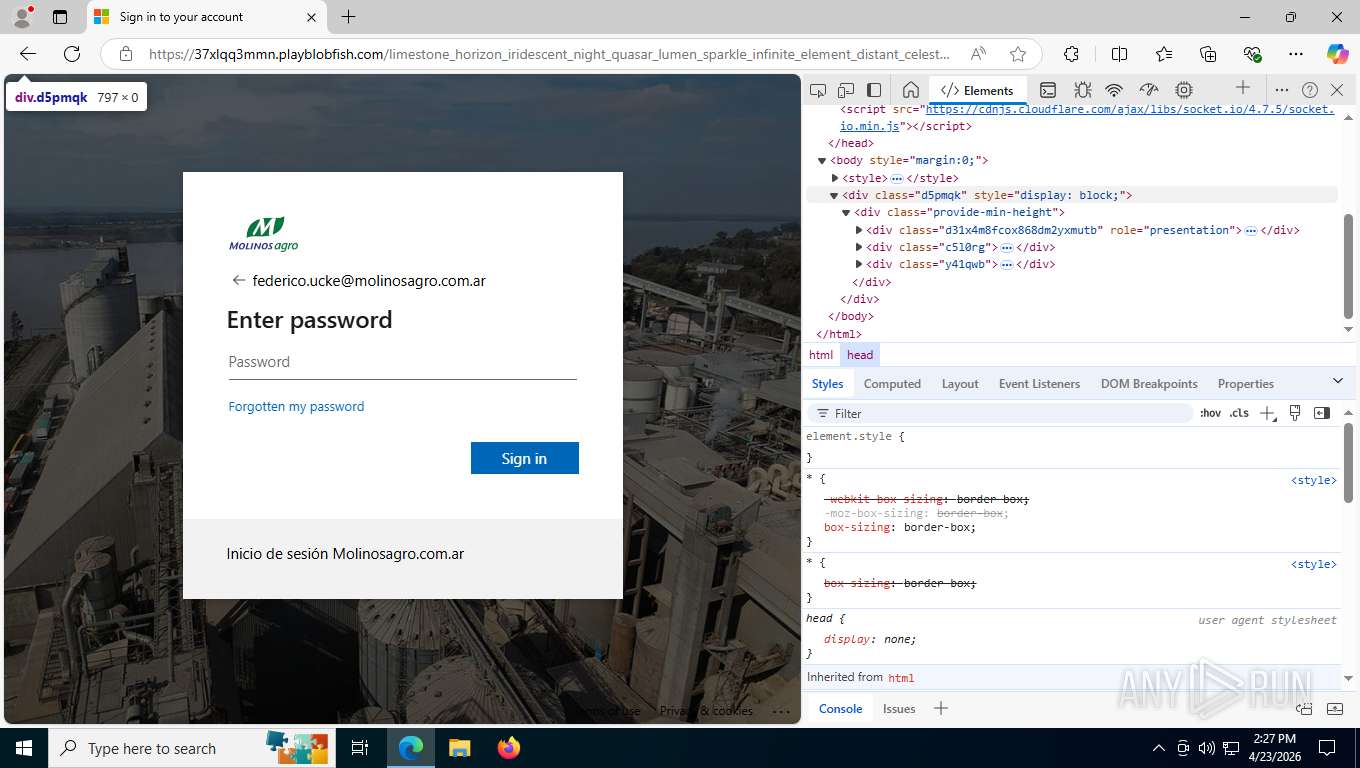Toggle the .cls element classes panel
The image size is (1360, 768).
(1239, 413)
